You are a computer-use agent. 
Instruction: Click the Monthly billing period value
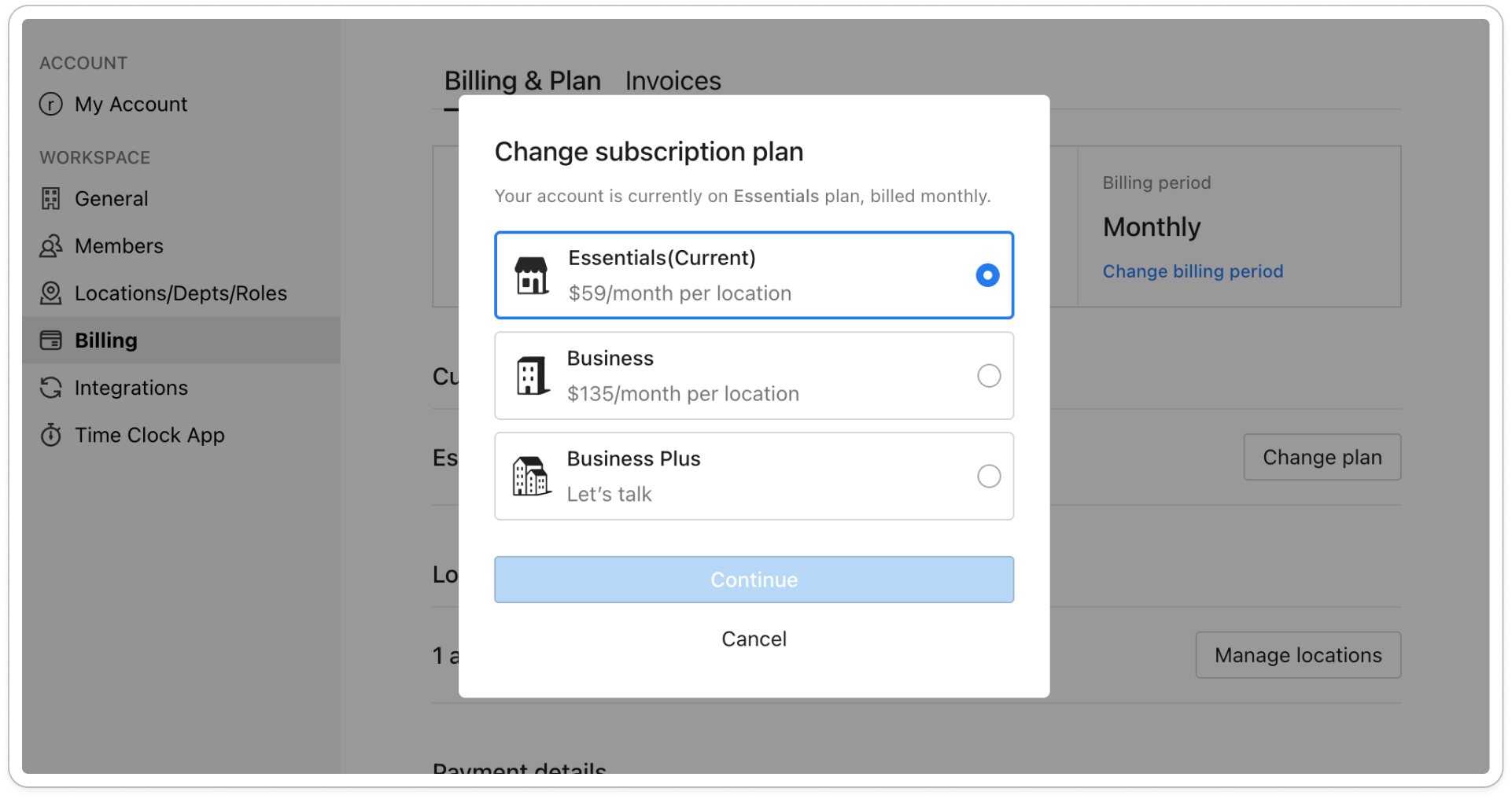tap(1152, 227)
